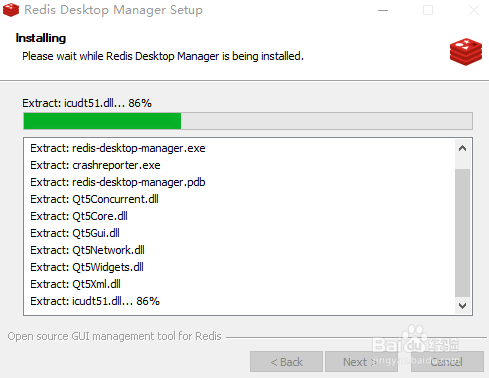Select the Qt5Xml.dll log entry
This screenshot has height=378, width=489.
[x=75, y=284]
